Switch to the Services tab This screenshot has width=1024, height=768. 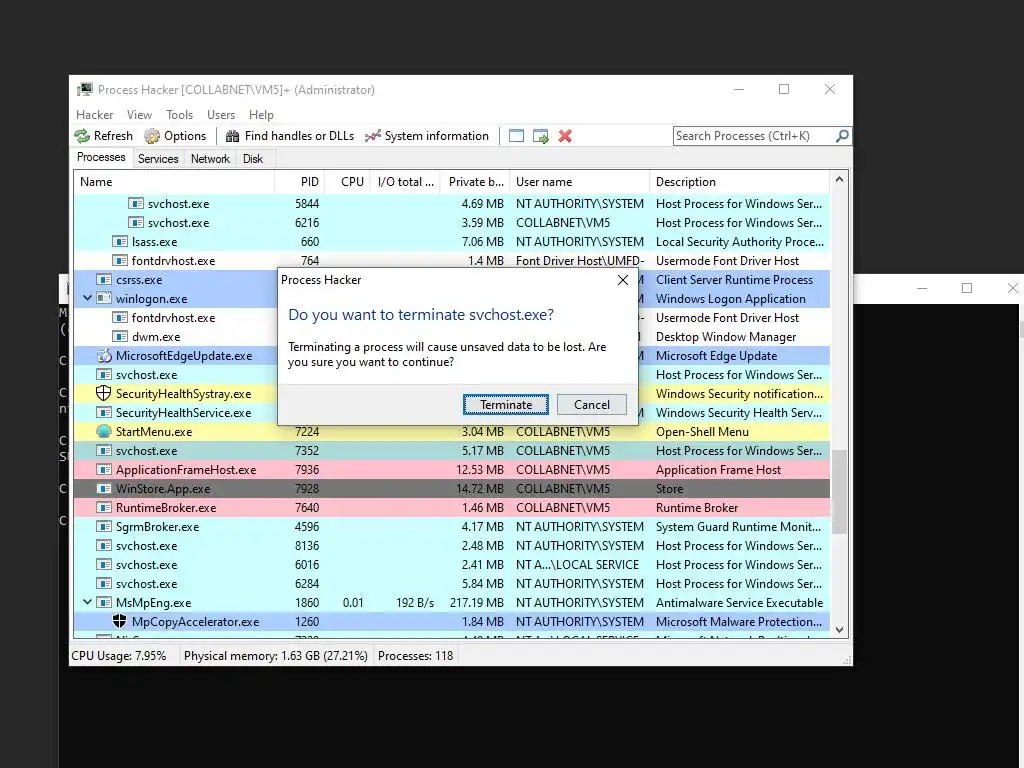click(x=158, y=159)
